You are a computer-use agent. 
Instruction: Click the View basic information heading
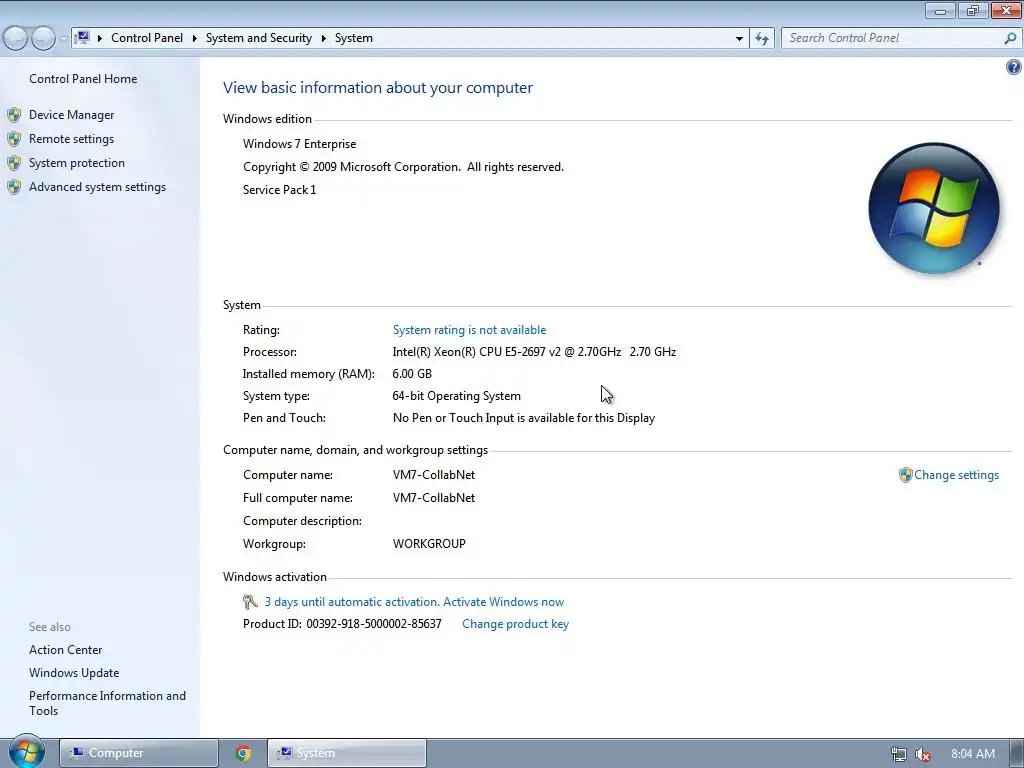click(377, 88)
